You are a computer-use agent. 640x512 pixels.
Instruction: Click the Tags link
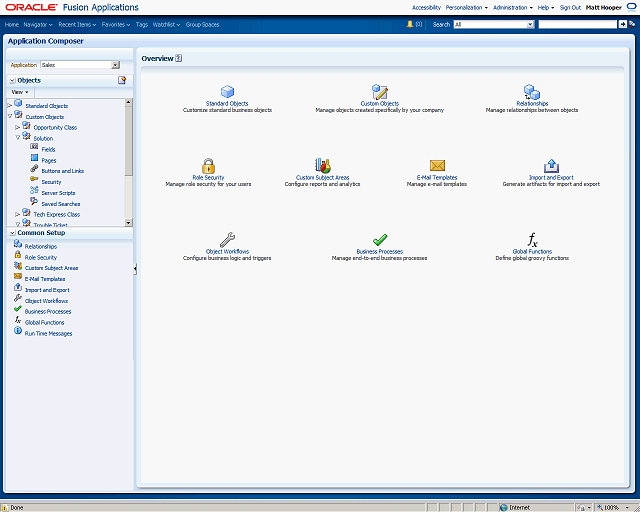(x=142, y=24)
